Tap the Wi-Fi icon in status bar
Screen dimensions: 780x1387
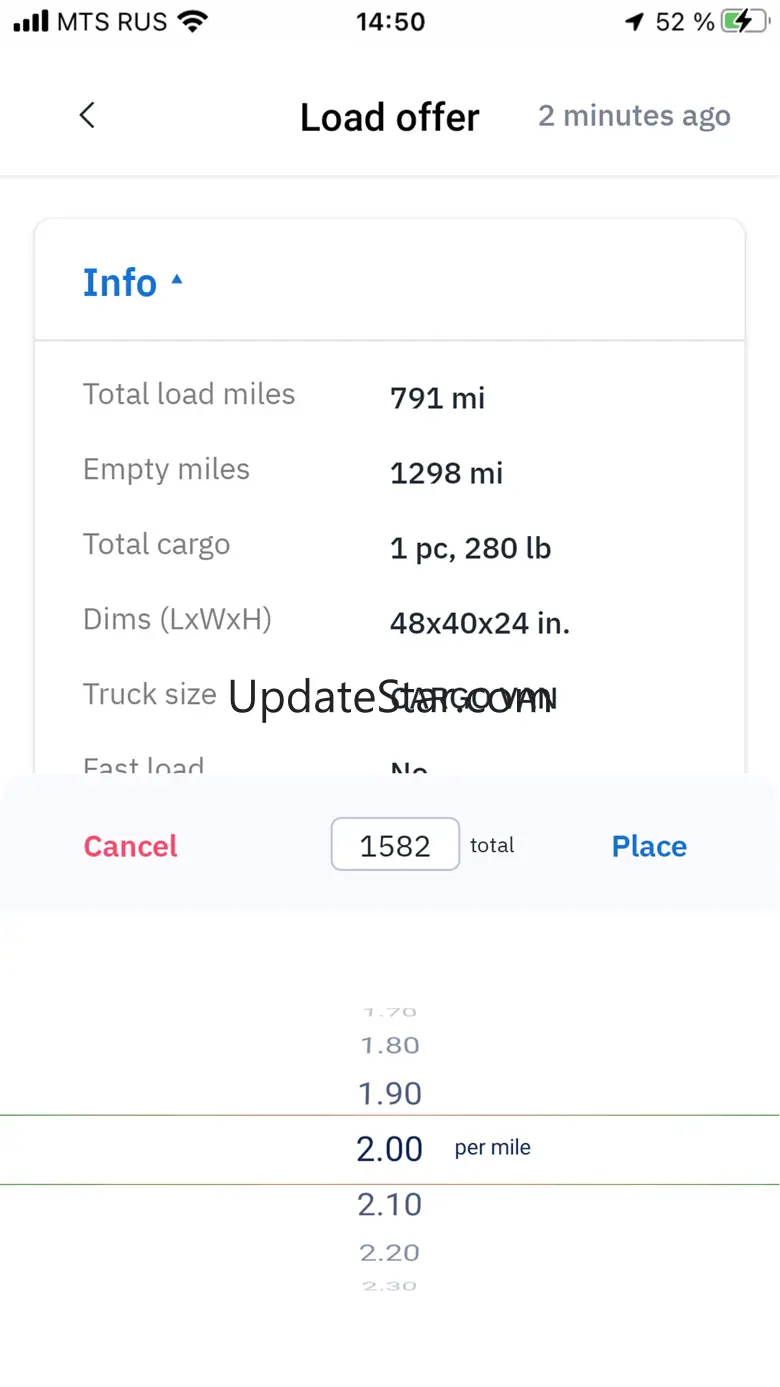point(192,22)
